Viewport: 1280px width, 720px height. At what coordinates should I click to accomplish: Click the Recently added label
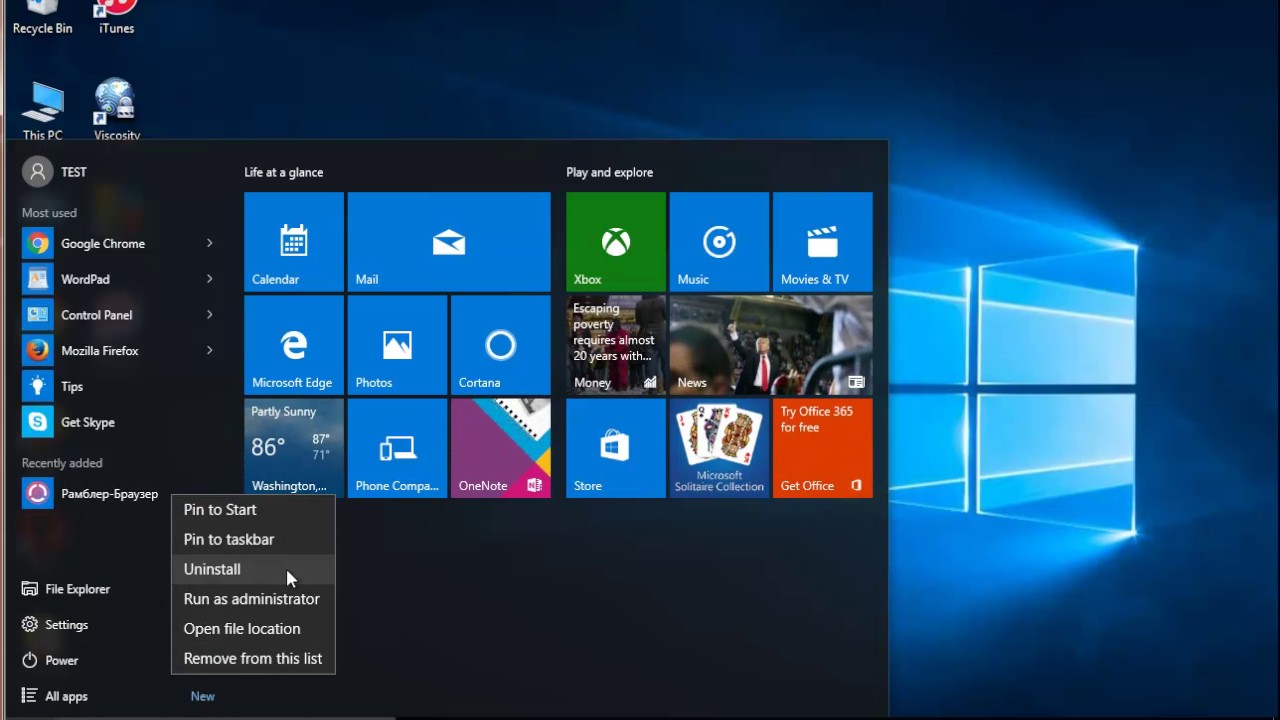click(x=62, y=463)
